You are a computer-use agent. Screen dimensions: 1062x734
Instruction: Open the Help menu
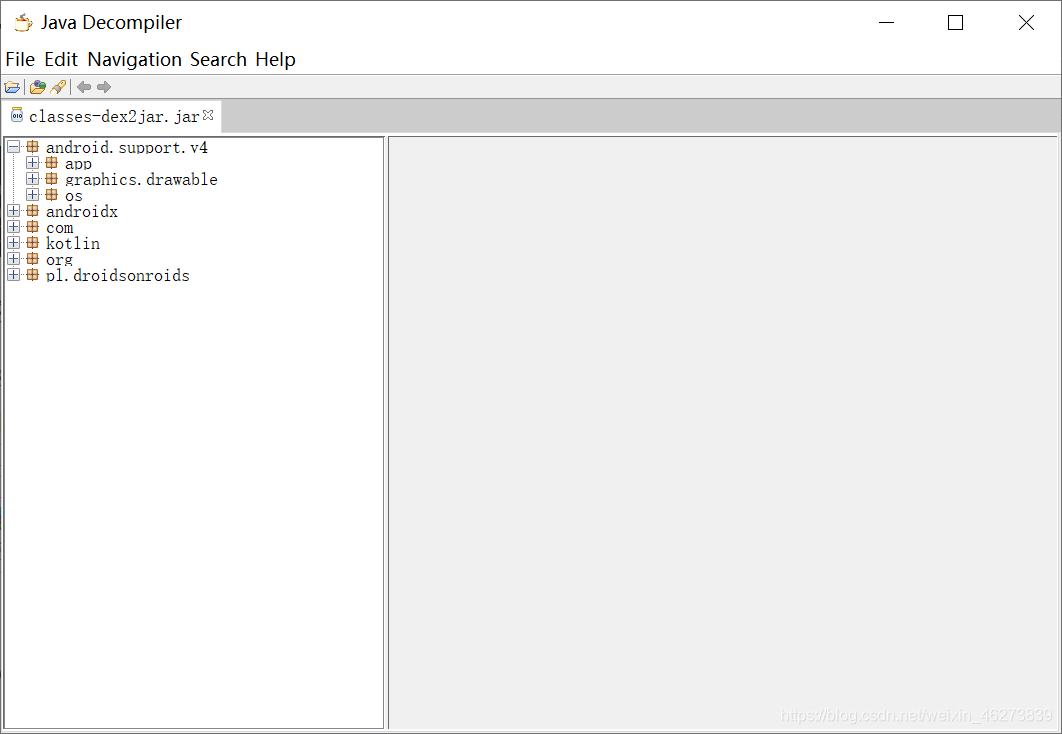pos(275,60)
